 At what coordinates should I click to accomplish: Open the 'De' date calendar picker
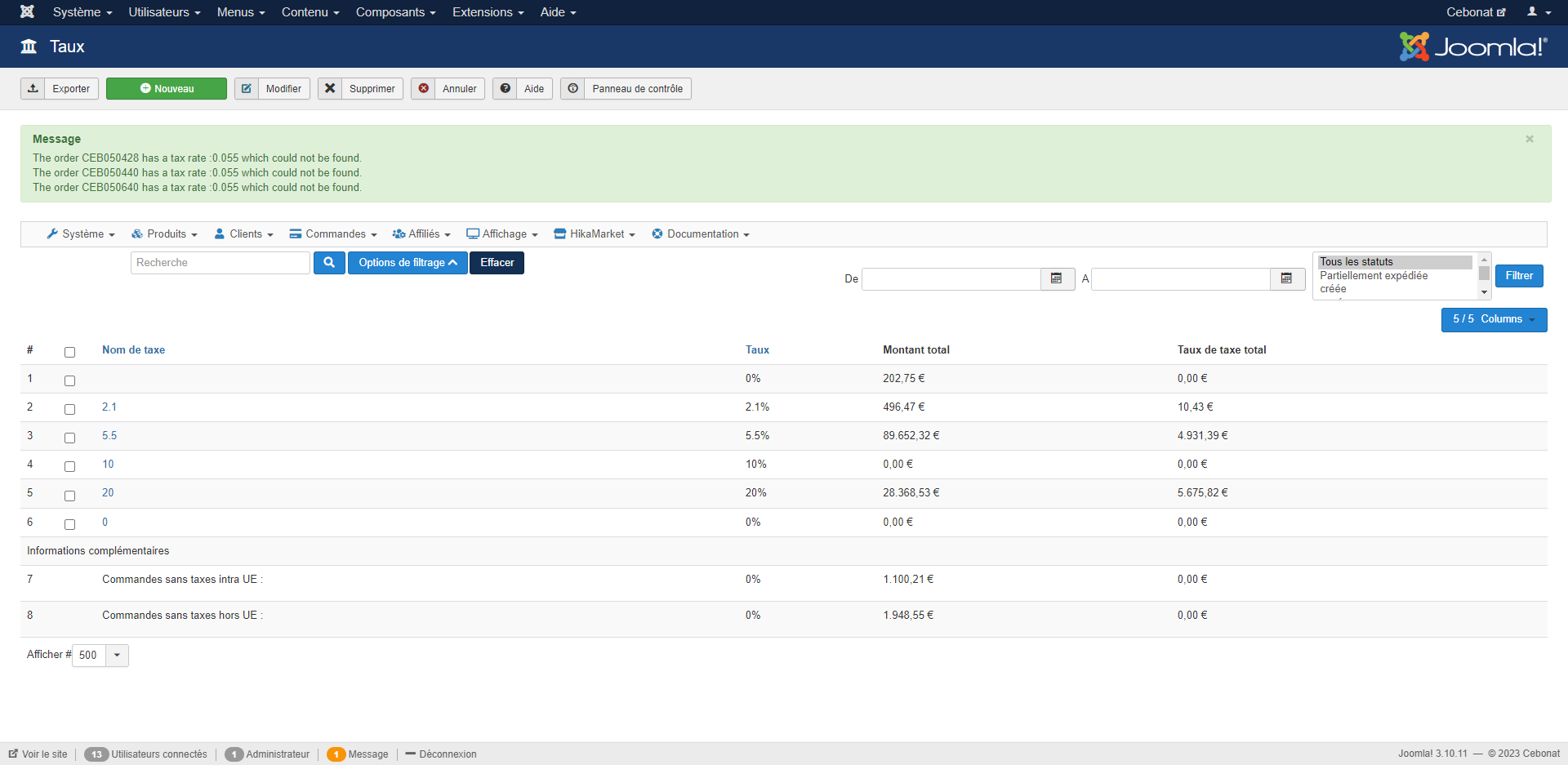[1057, 279]
